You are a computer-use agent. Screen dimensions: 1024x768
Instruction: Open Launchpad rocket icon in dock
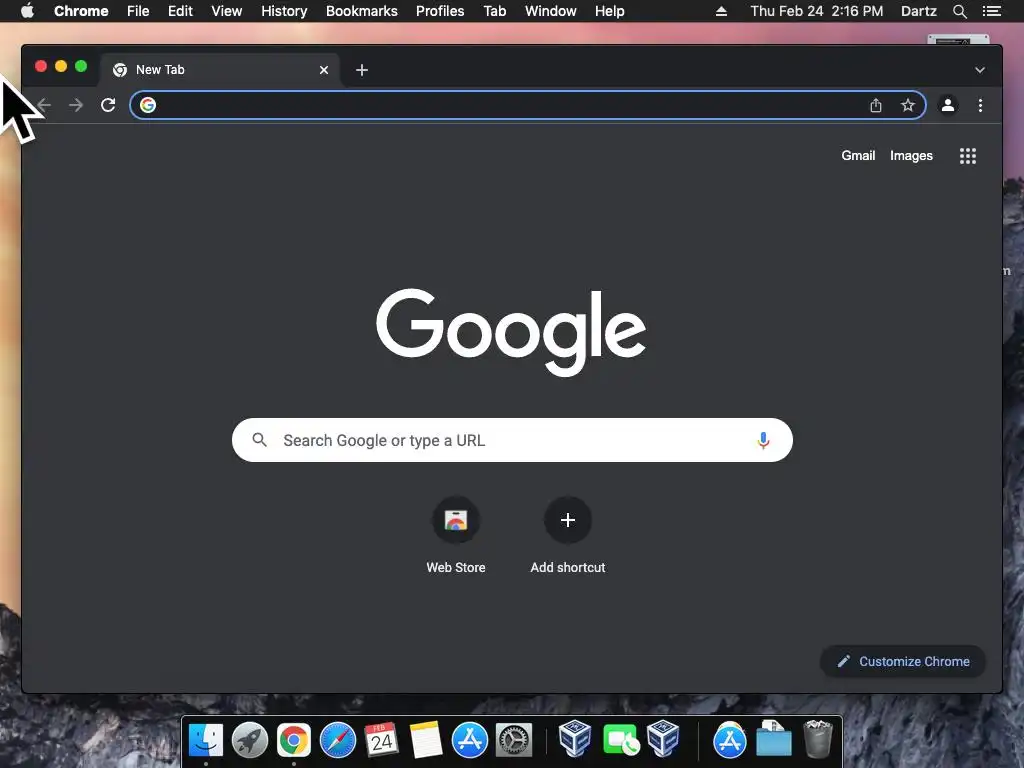tap(249, 741)
